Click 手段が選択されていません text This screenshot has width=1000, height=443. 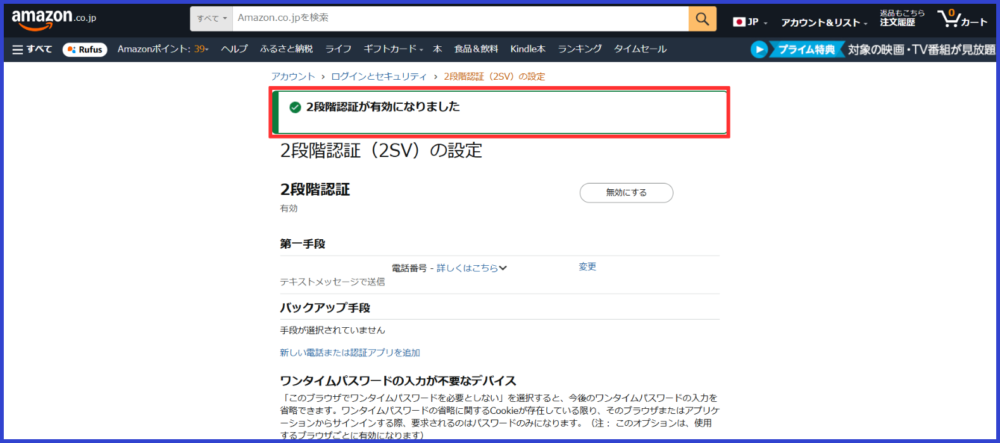click(333, 330)
